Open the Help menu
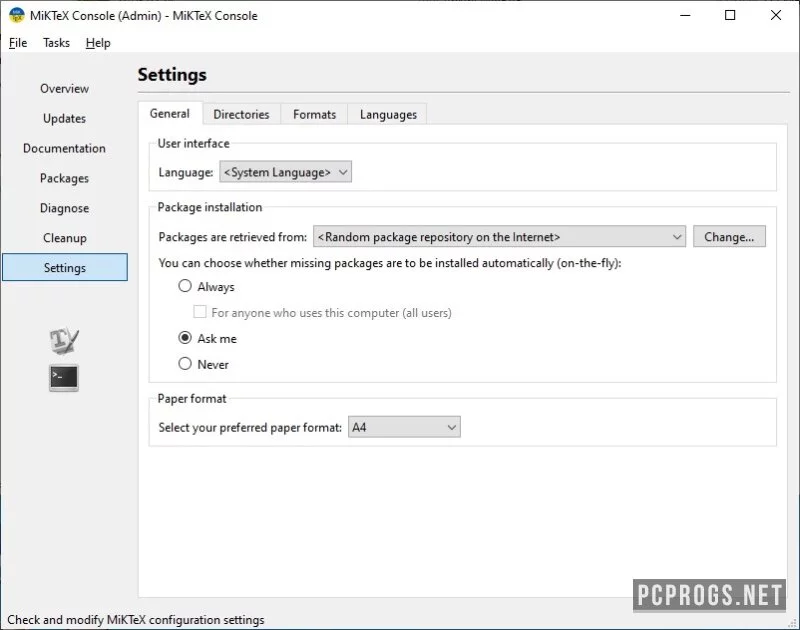Image resolution: width=800 pixels, height=630 pixels. coord(98,43)
